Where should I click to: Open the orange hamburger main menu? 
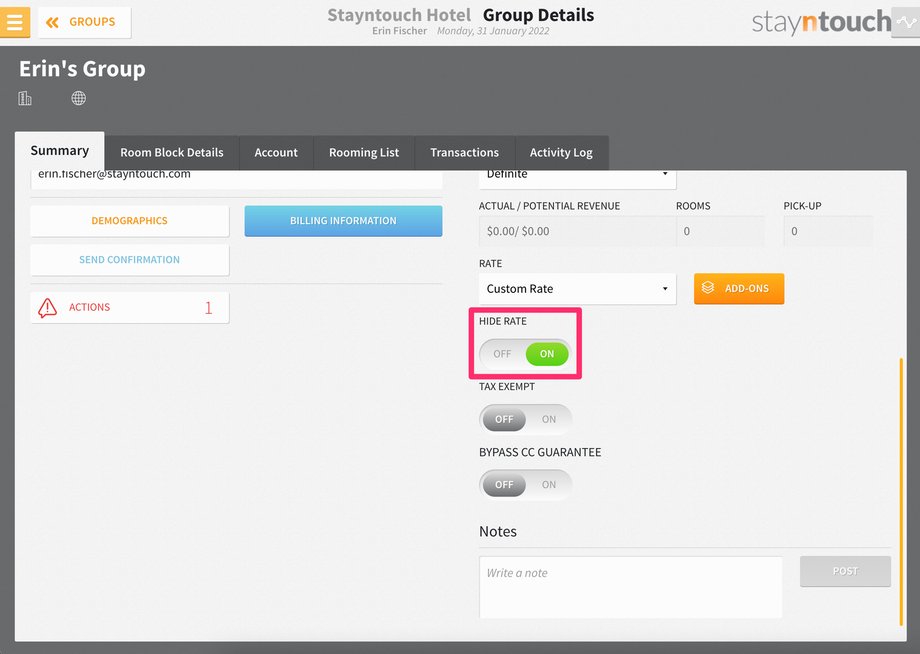(x=15, y=22)
